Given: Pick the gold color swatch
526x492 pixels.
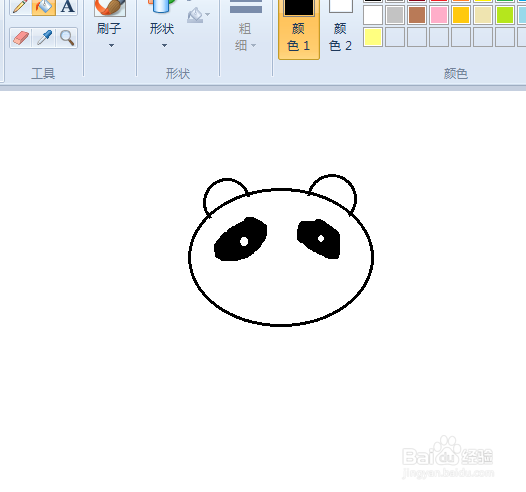Looking at the screenshot, I should [461, 15].
